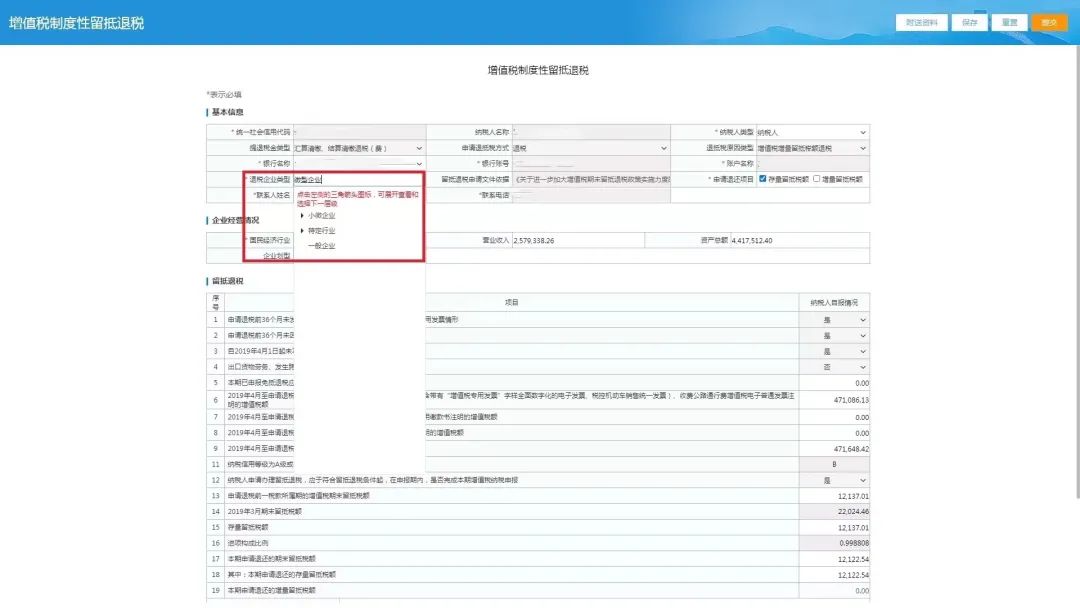Click row 16 value 0.998808

854,543
